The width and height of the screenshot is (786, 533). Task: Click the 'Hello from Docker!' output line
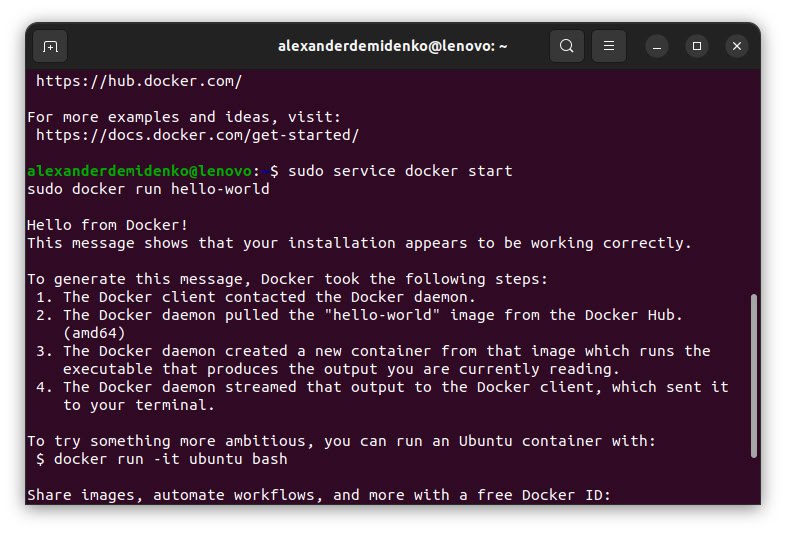coord(108,225)
